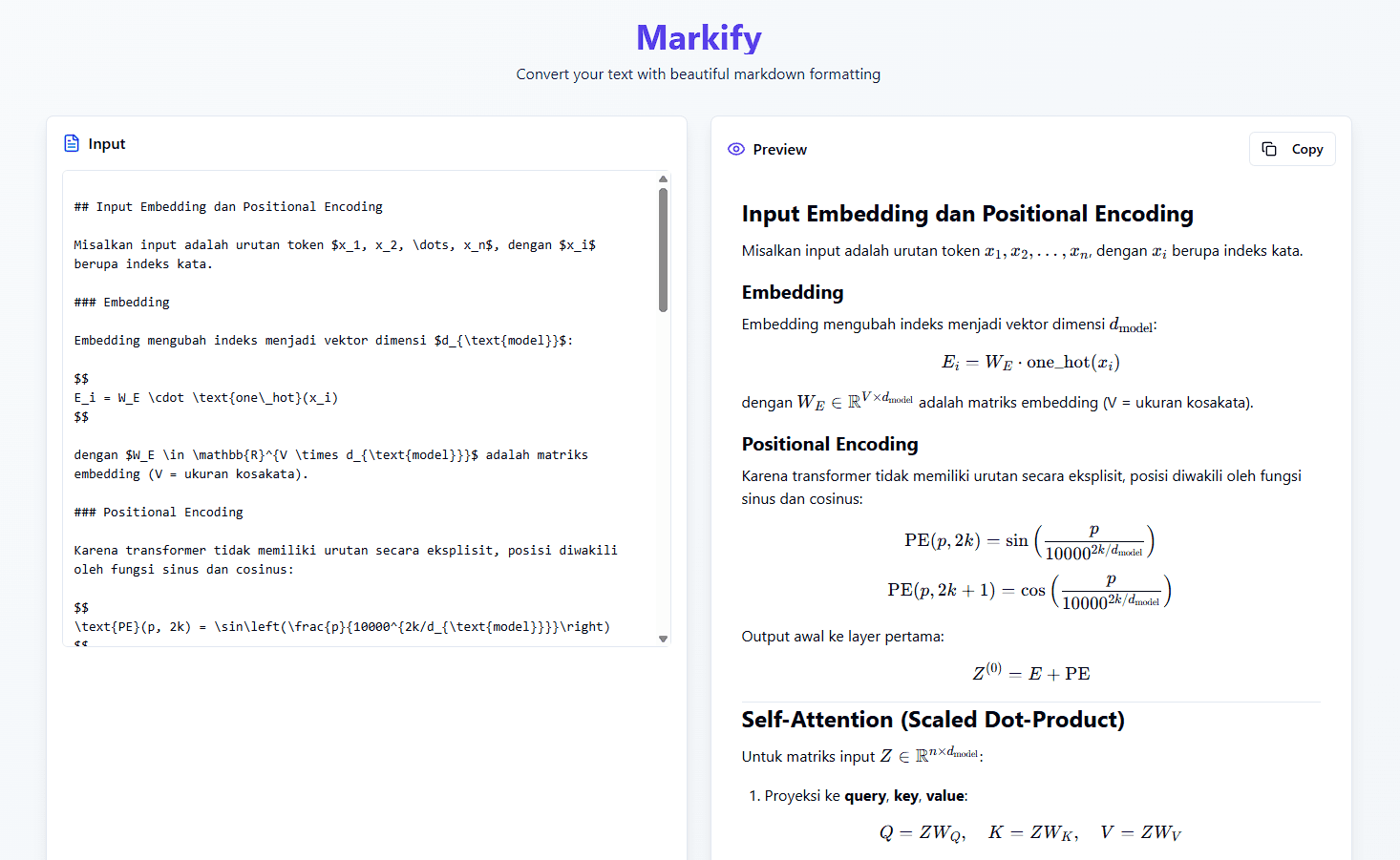Click the rendered formula Z(0) = E + PE
1400x860 pixels.
pyautogui.click(x=1030, y=672)
